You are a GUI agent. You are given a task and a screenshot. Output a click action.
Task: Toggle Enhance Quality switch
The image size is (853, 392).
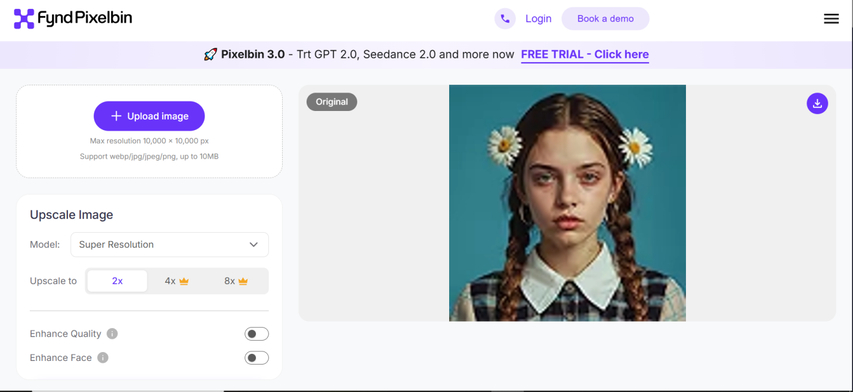[x=257, y=334]
